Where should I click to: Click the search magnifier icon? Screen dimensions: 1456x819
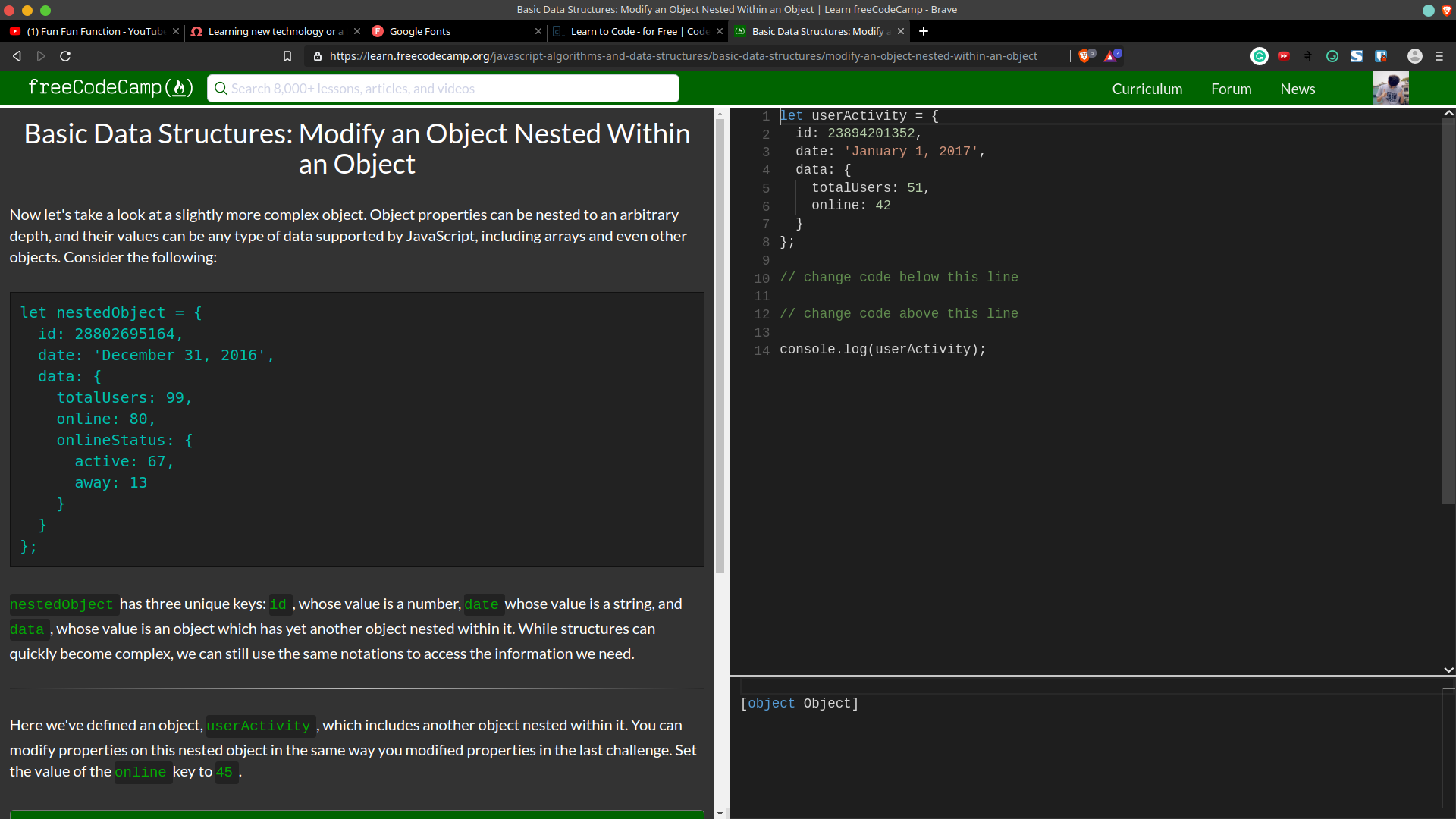221,89
